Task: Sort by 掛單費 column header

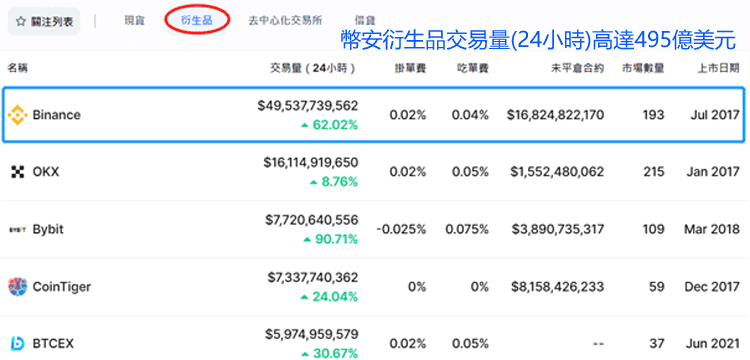Action: [410, 68]
